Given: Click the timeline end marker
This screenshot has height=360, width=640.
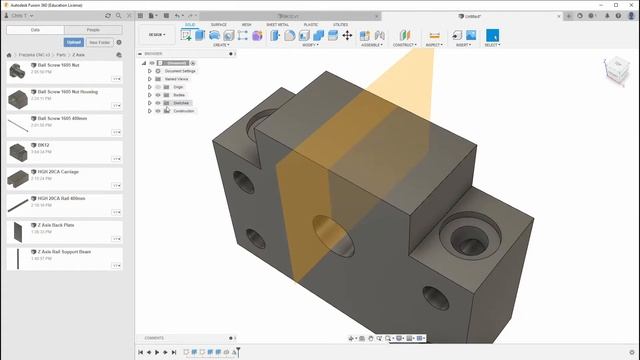Looking at the screenshot, I should click(238, 351).
